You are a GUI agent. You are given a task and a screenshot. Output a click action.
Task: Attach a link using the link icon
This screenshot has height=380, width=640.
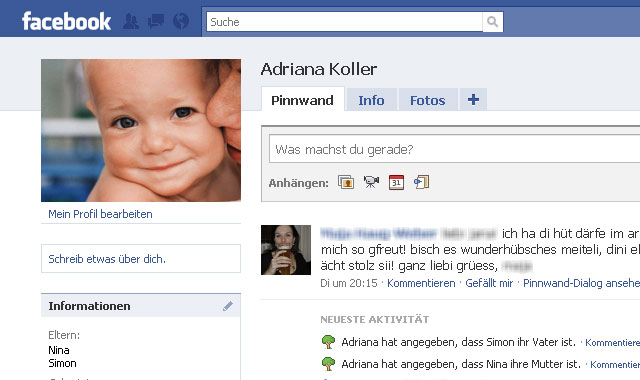422,182
